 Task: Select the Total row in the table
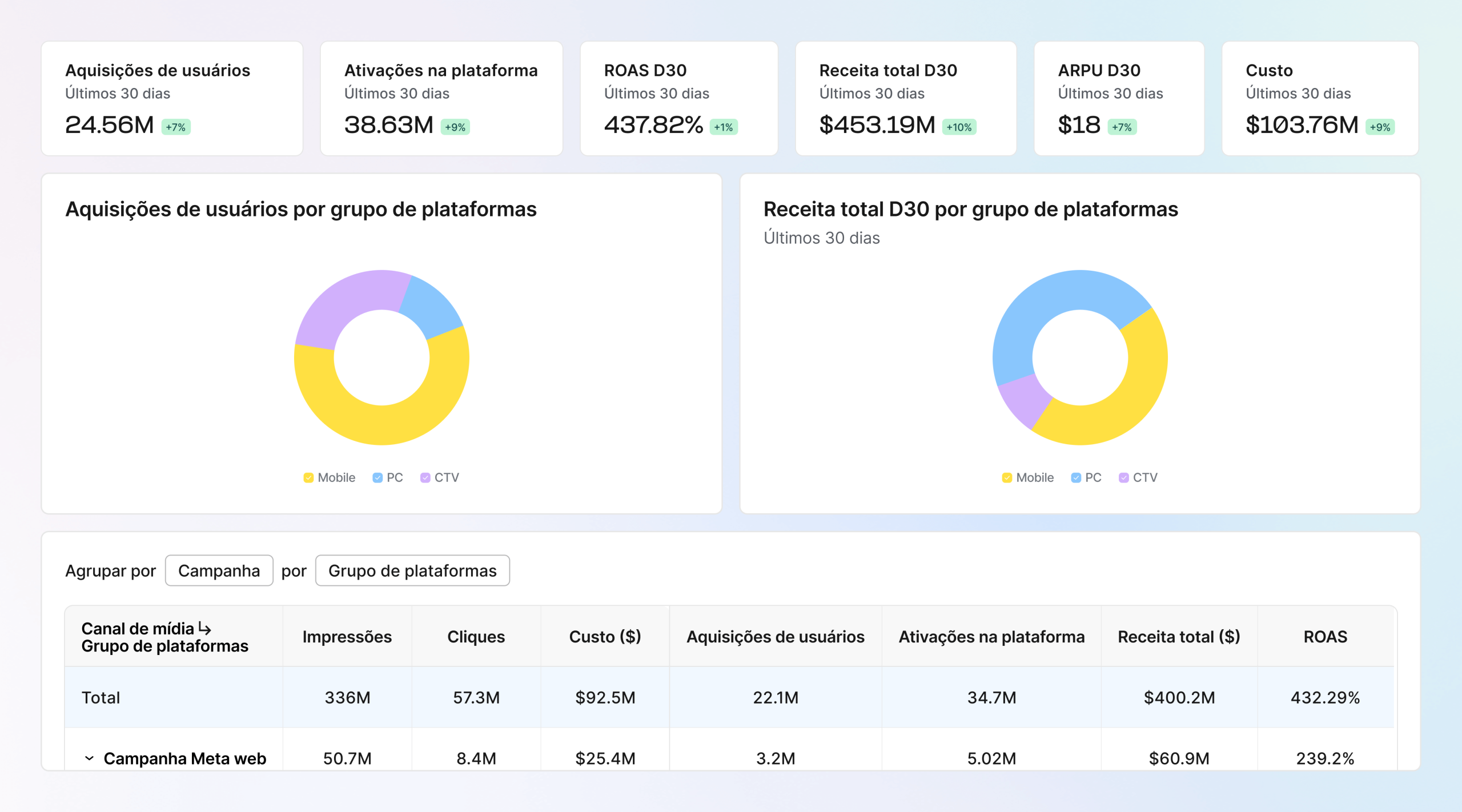pyautogui.click(x=101, y=697)
